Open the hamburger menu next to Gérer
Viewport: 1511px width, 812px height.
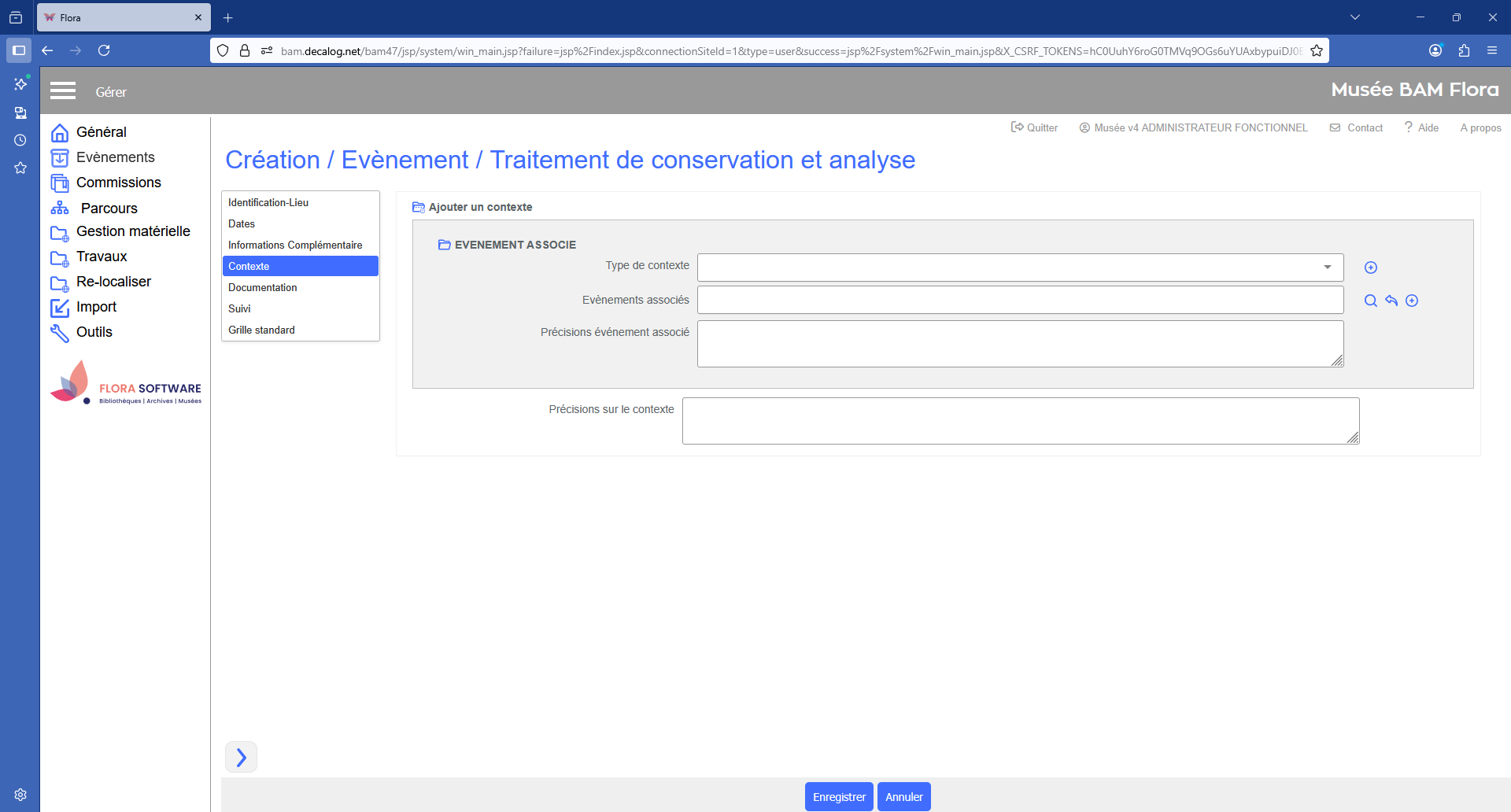(63, 91)
